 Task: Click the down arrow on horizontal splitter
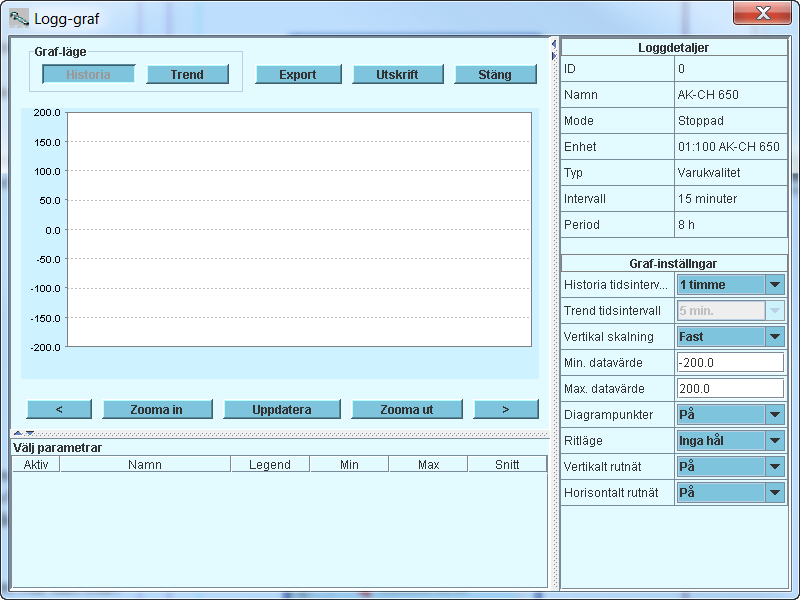(x=30, y=433)
